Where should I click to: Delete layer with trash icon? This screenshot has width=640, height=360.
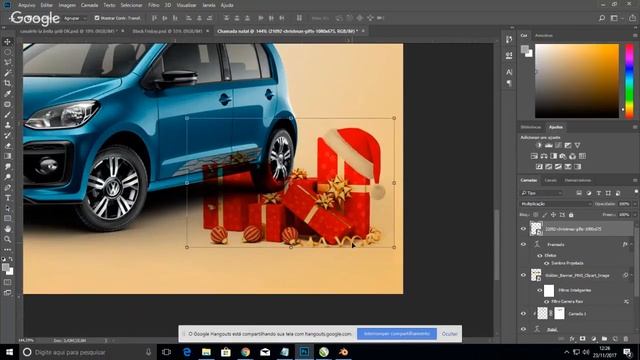(626, 339)
